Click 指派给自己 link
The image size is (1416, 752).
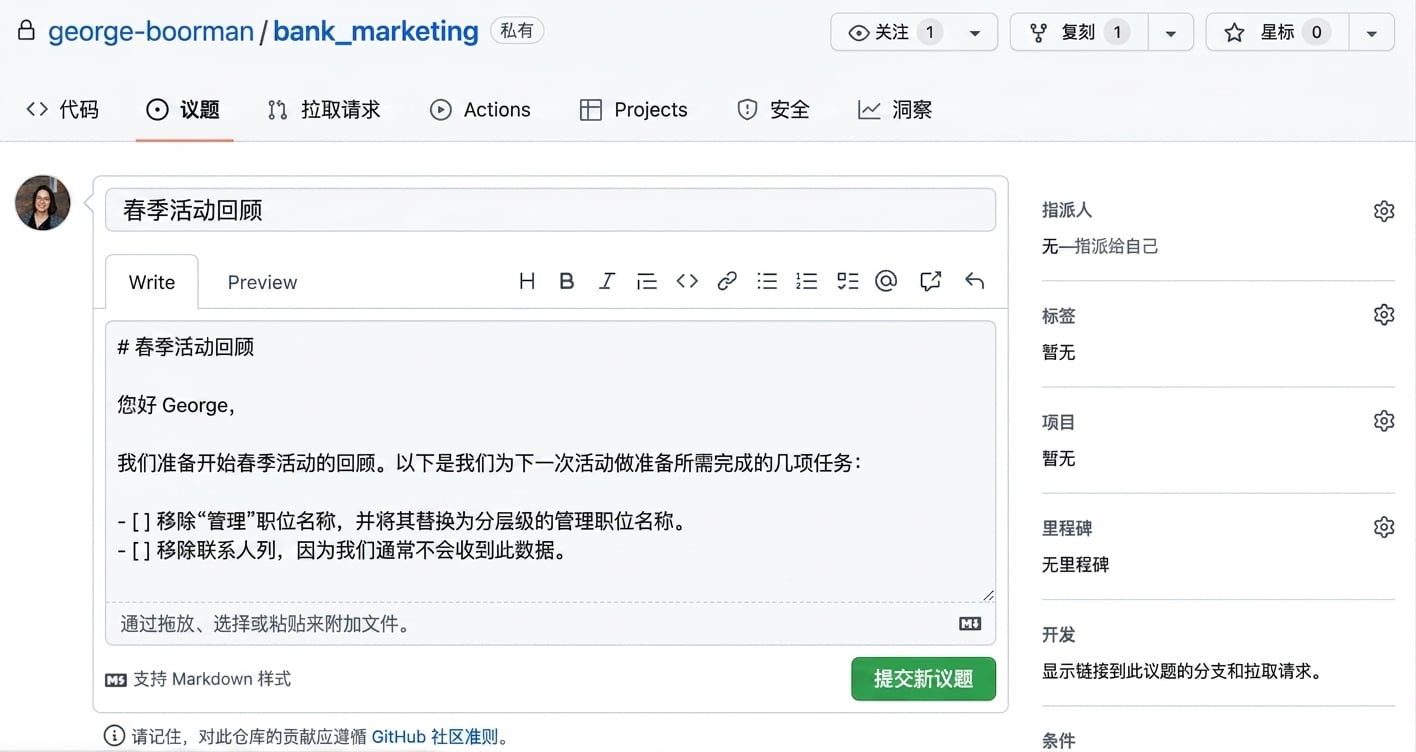click(x=1116, y=246)
